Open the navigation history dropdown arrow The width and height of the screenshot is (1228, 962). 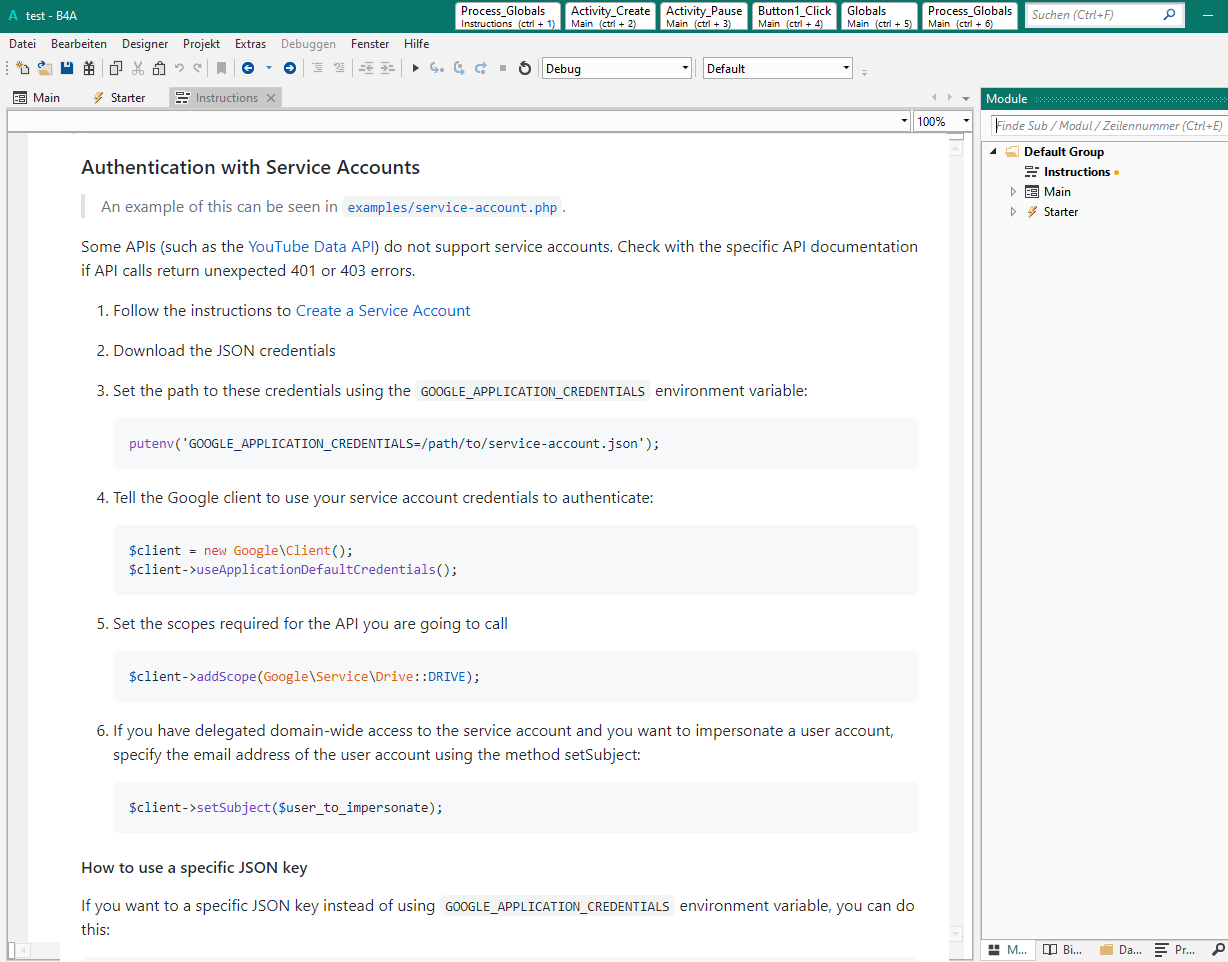[x=268, y=68]
